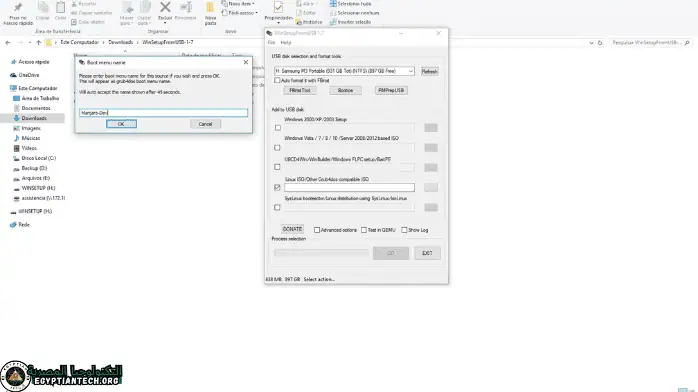This screenshot has height=392, width=698.
Task: Enable Advanced options checkbox
Action: tap(317, 230)
